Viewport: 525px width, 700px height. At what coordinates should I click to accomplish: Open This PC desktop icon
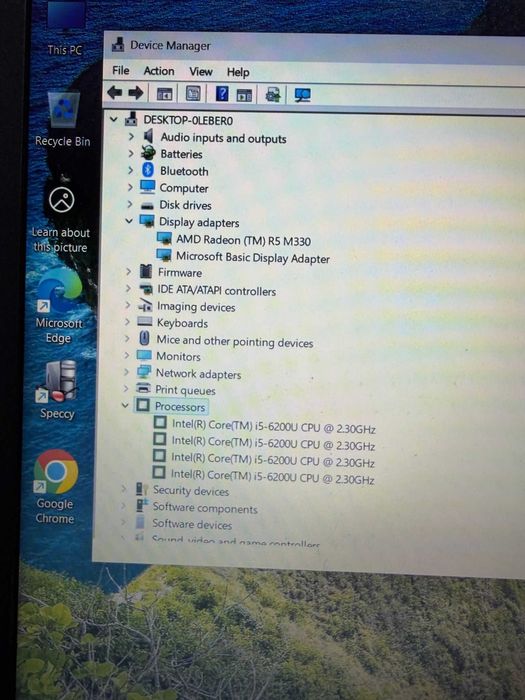coord(65,29)
